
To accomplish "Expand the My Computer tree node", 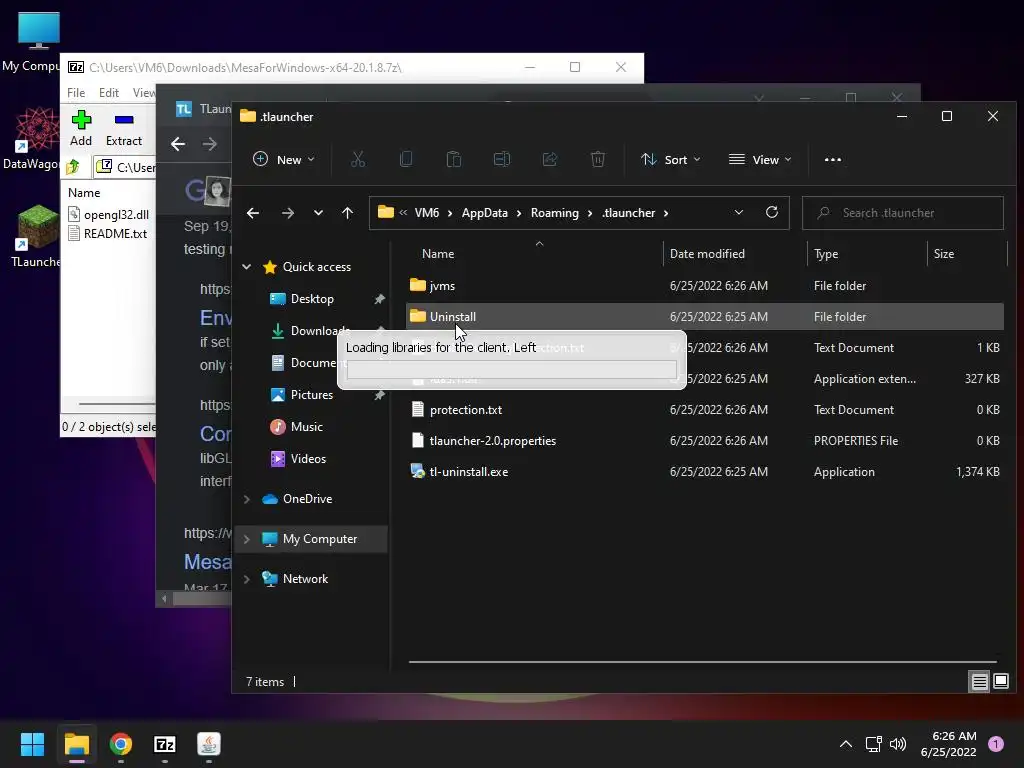I will [x=247, y=539].
